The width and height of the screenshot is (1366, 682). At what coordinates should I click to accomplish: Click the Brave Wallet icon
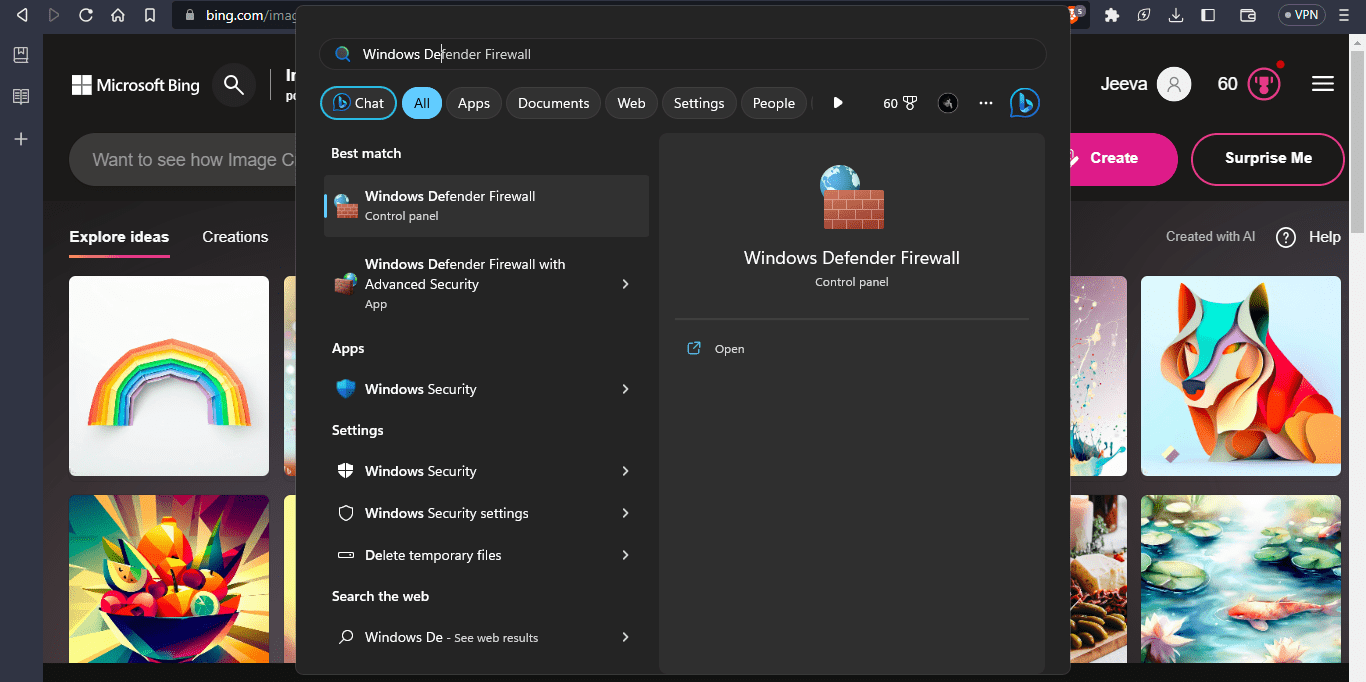[1246, 15]
